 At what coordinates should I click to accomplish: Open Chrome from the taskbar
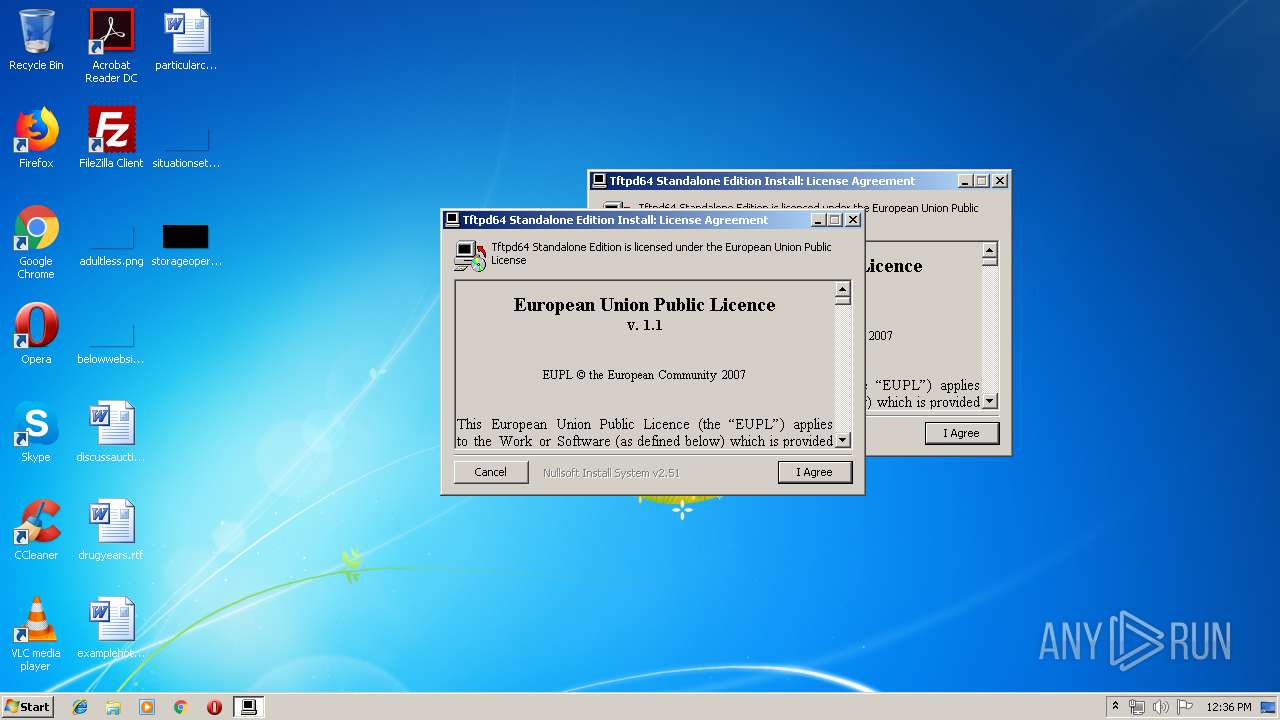coord(181,707)
